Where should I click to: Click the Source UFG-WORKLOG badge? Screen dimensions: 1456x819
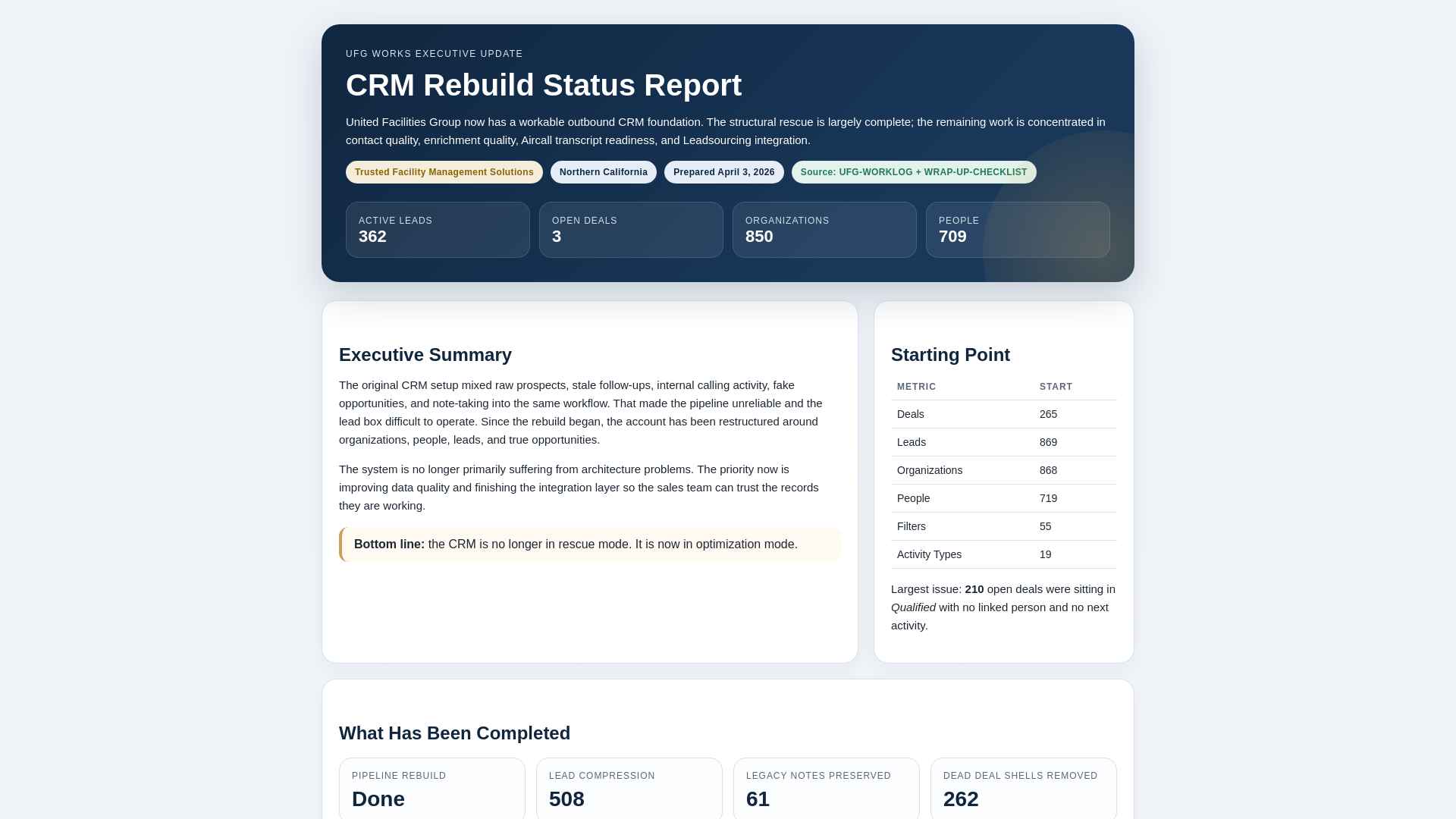click(x=913, y=172)
